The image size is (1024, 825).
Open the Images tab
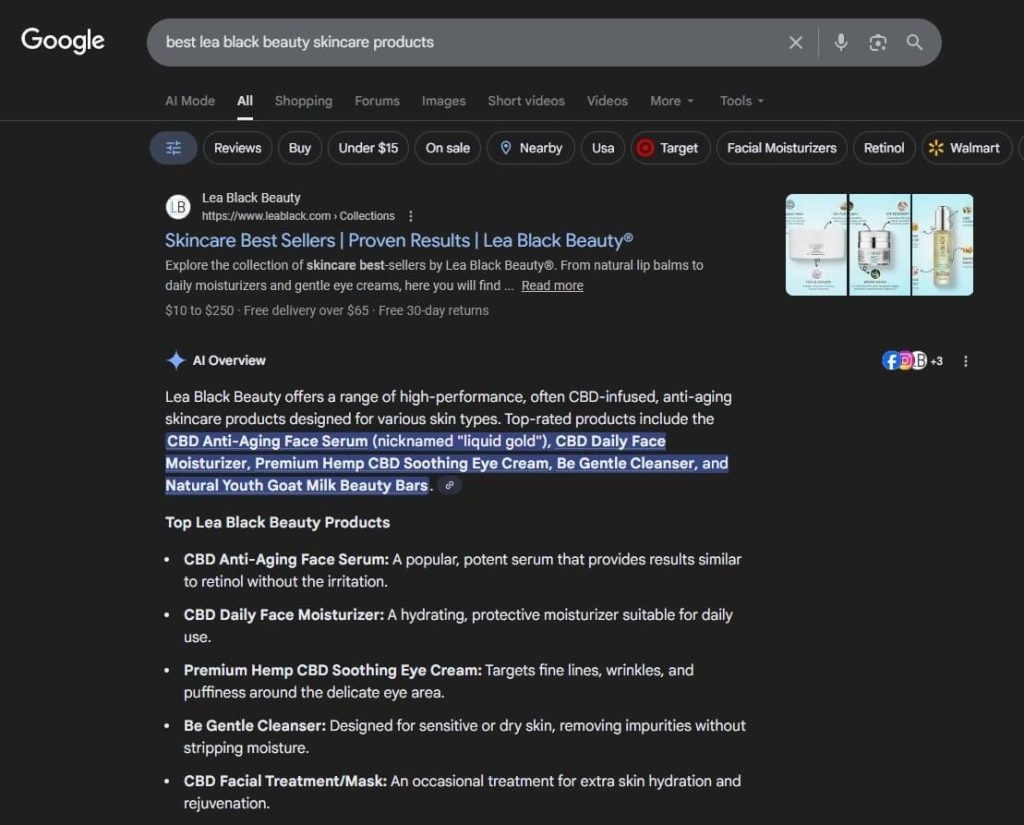click(x=443, y=101)
